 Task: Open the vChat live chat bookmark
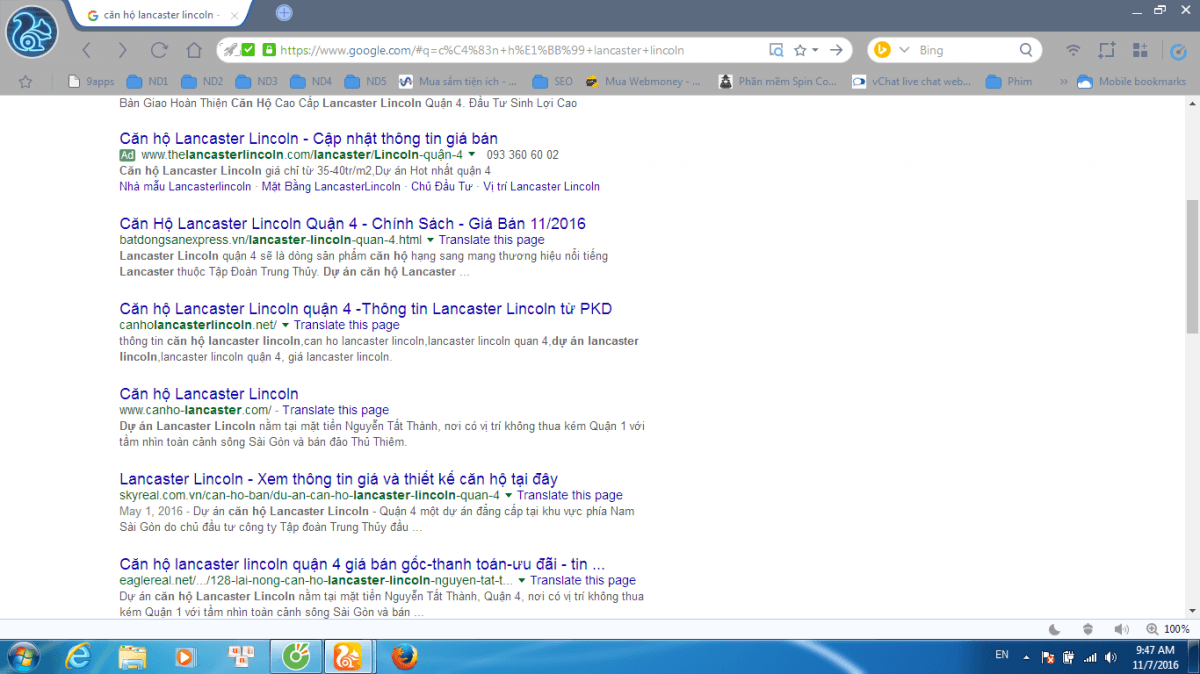[x=911, y=82]
